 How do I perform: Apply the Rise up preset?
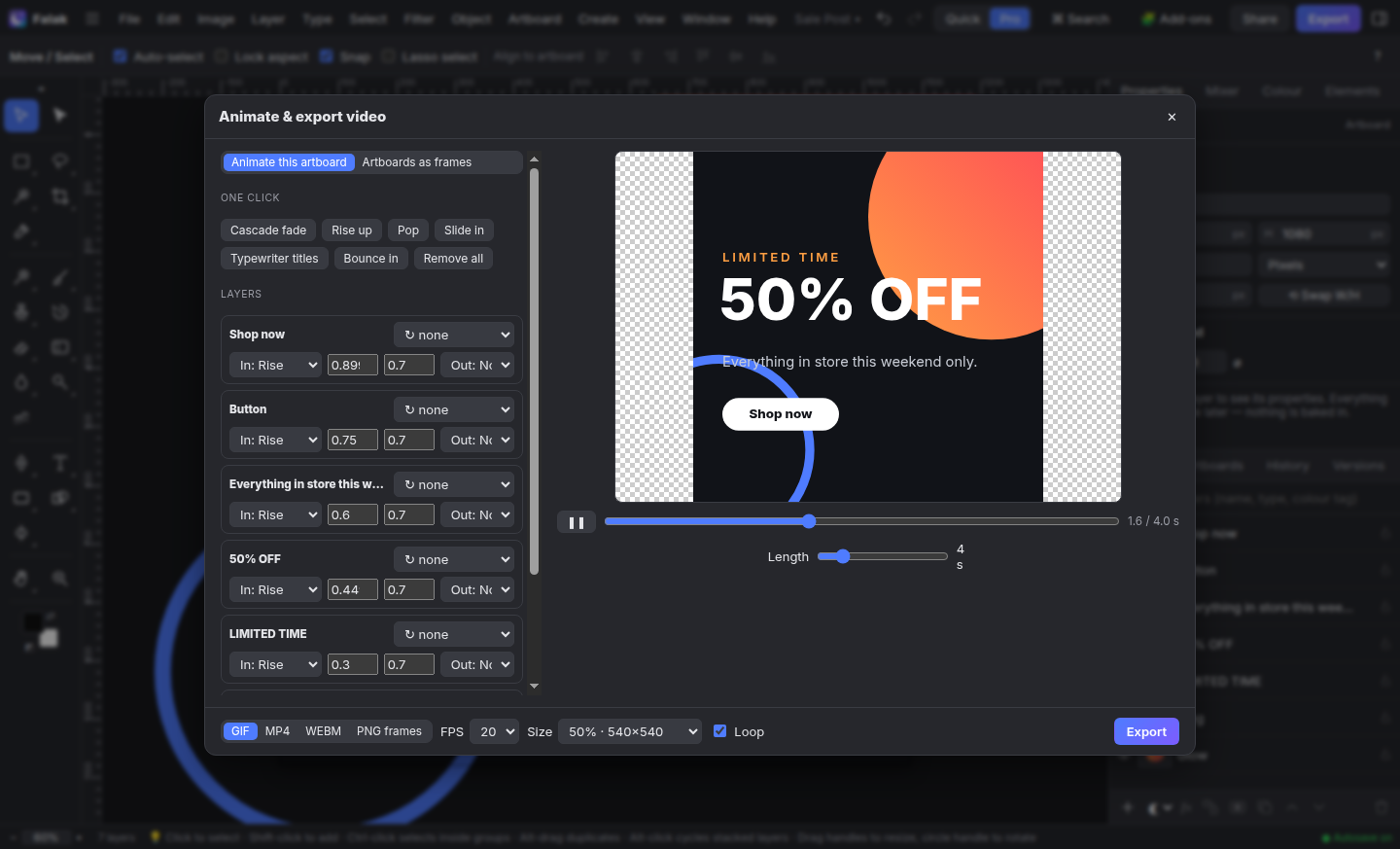352,230
